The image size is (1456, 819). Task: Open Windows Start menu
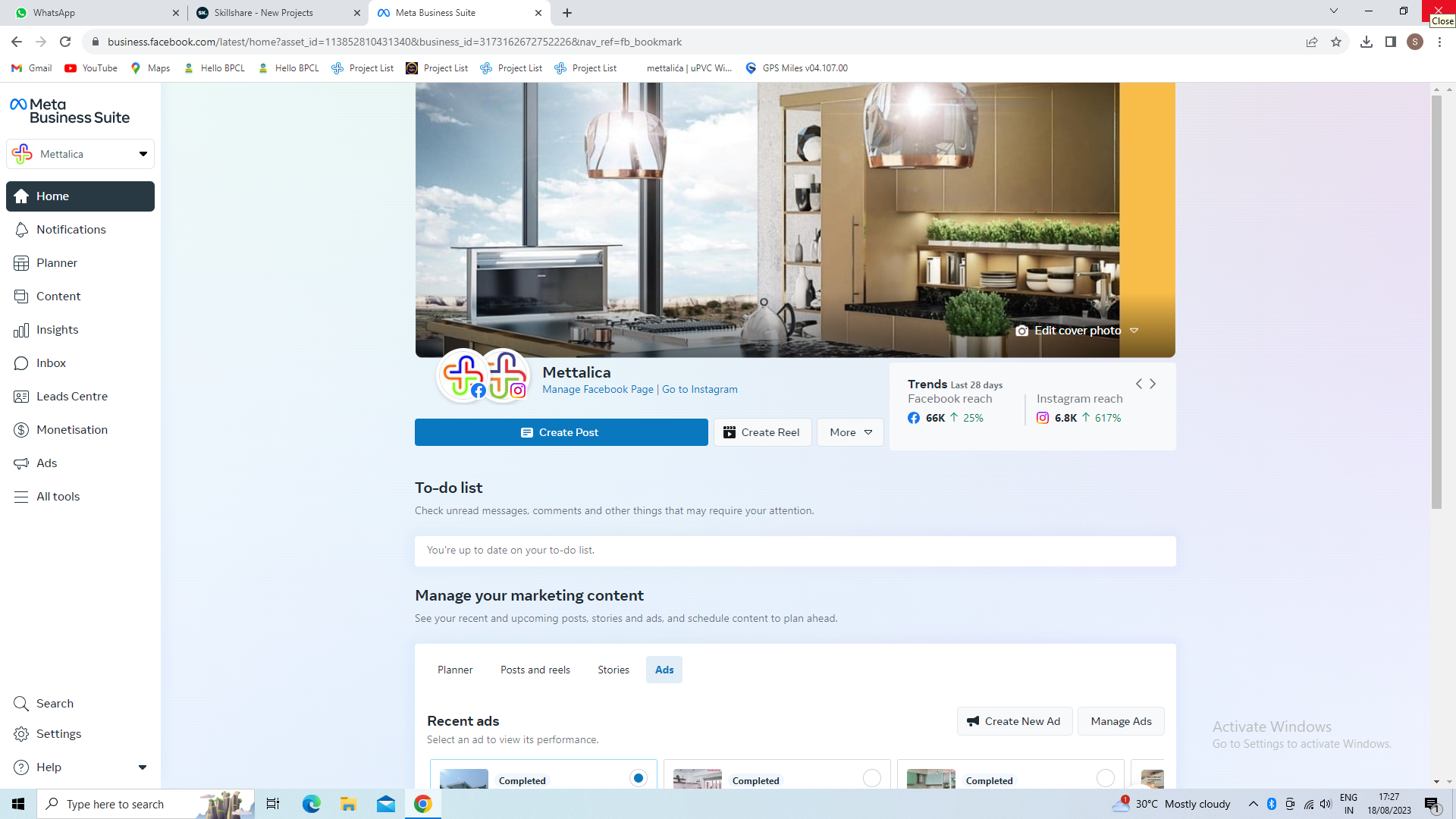(x=18, y=804)
